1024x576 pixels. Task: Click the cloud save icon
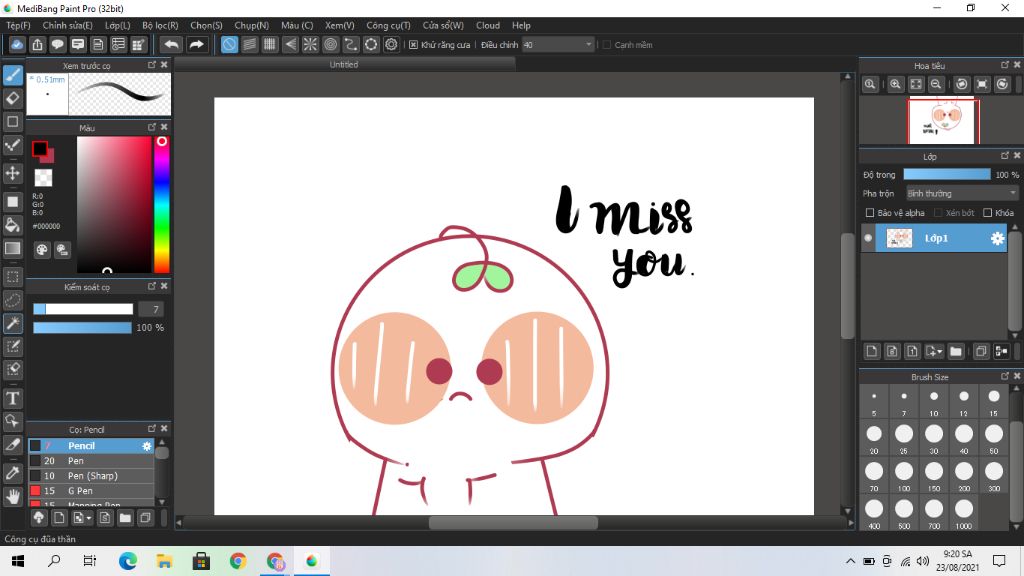click(x=17, y=44)
